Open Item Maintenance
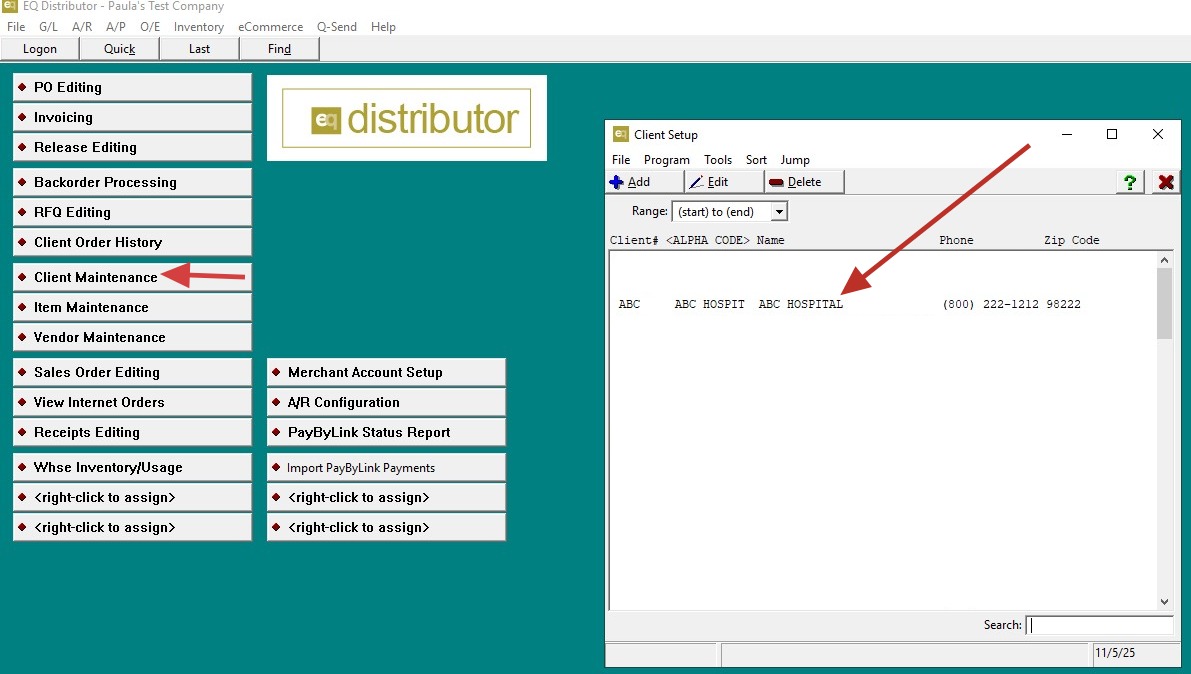This screenshot has height=674, width=1191. click(132, 307)
